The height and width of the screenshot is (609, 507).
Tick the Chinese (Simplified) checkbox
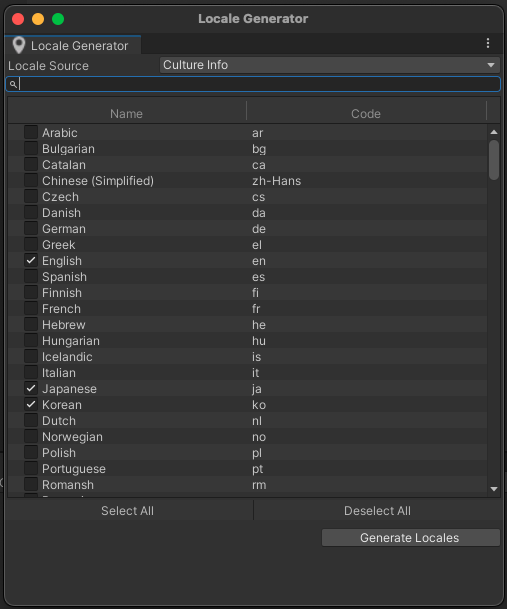pos(31,180)
